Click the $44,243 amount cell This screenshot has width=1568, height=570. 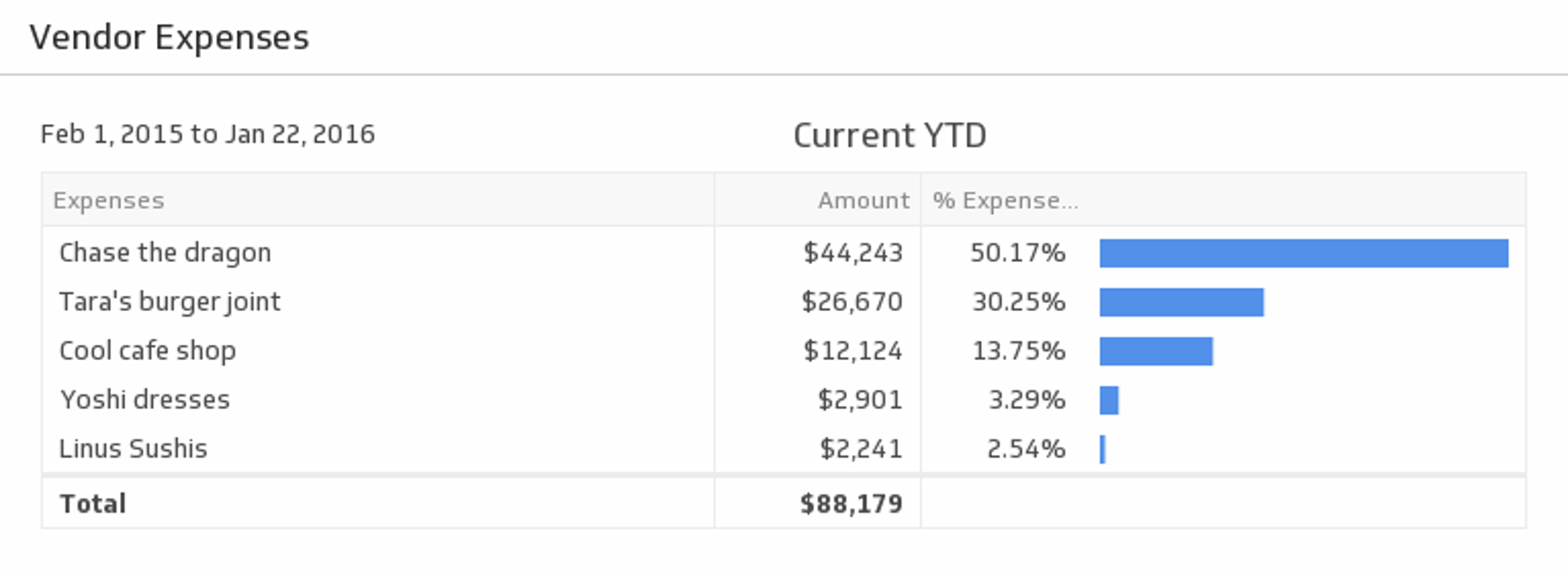pyautogui.click(x=853, y=253)
